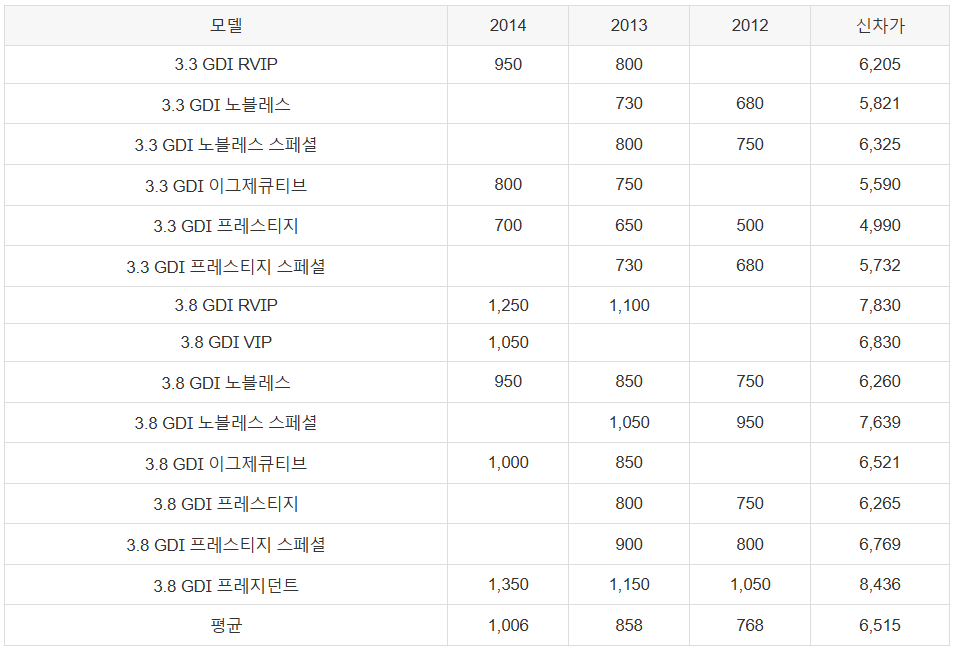This screenshot has width=953, height=649.
Task: Click the 858 average value for 2013
Action: click(x=628, y=625)
